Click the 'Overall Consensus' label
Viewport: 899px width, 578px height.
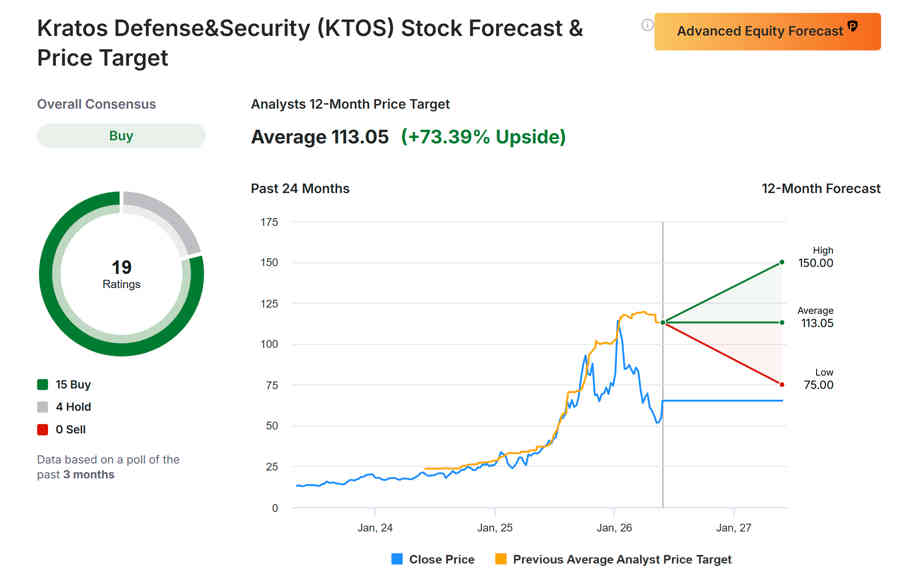[x=96, y=104]
